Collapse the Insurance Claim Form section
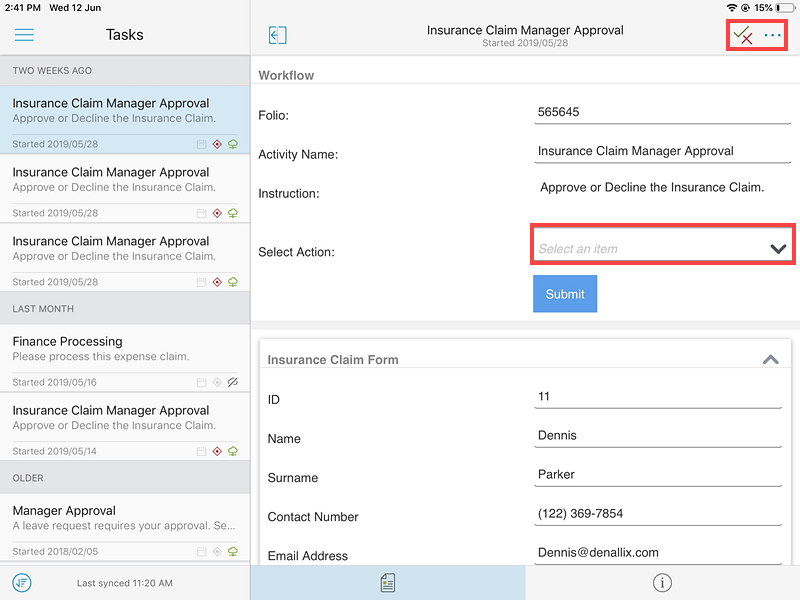Screen dimensions: 800x600 (770, 360)
